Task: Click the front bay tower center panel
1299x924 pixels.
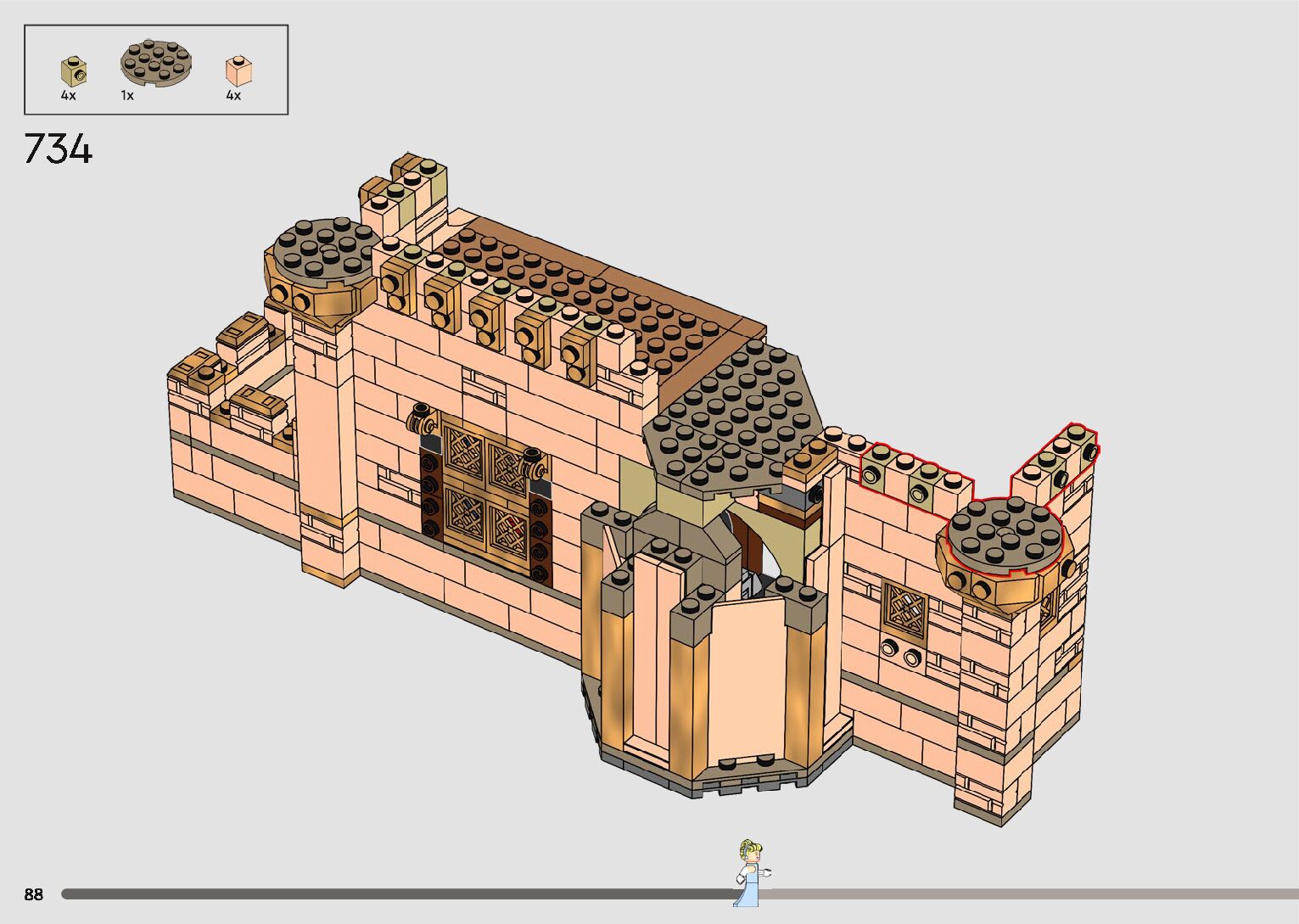Action: click(x=746, y=679)
